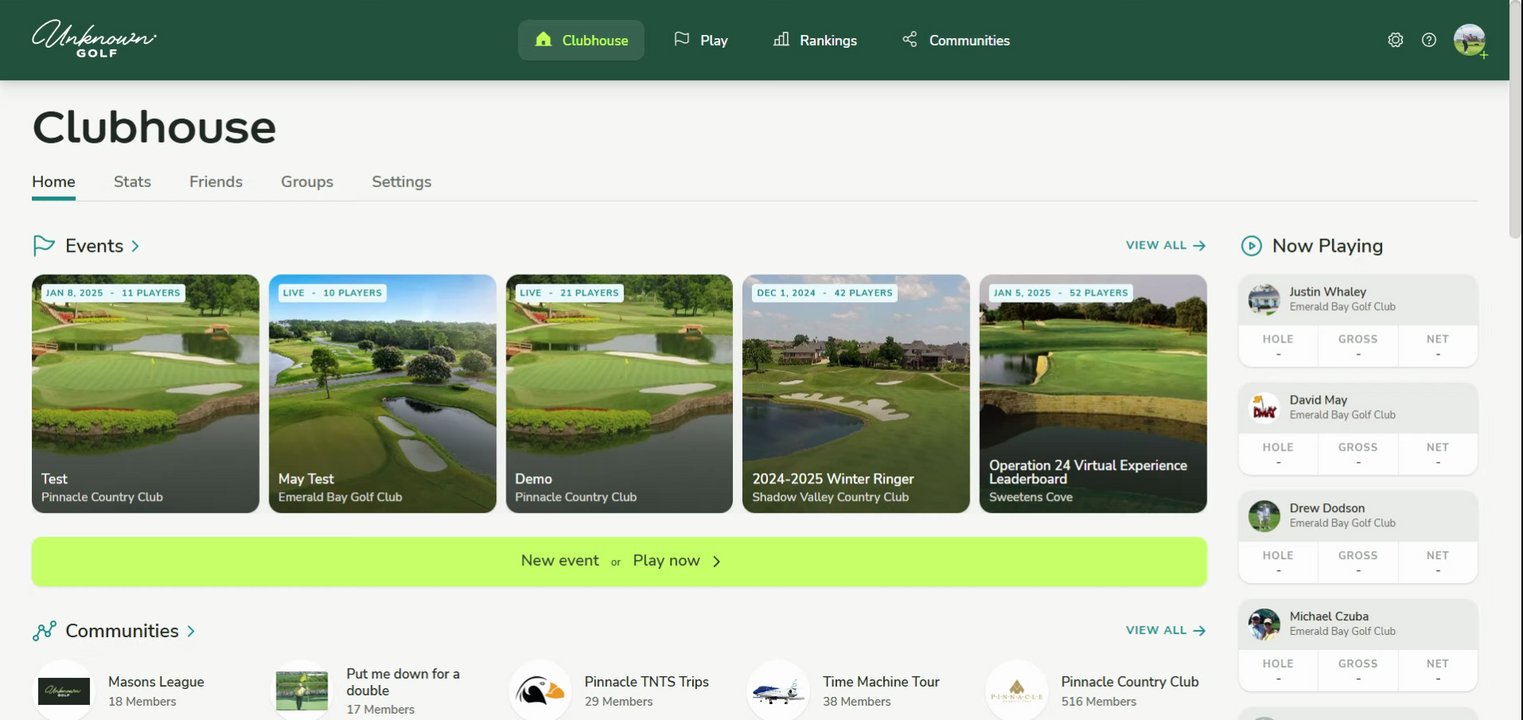Expand Communities heading chevron
1523x720 pixels.
190,631
